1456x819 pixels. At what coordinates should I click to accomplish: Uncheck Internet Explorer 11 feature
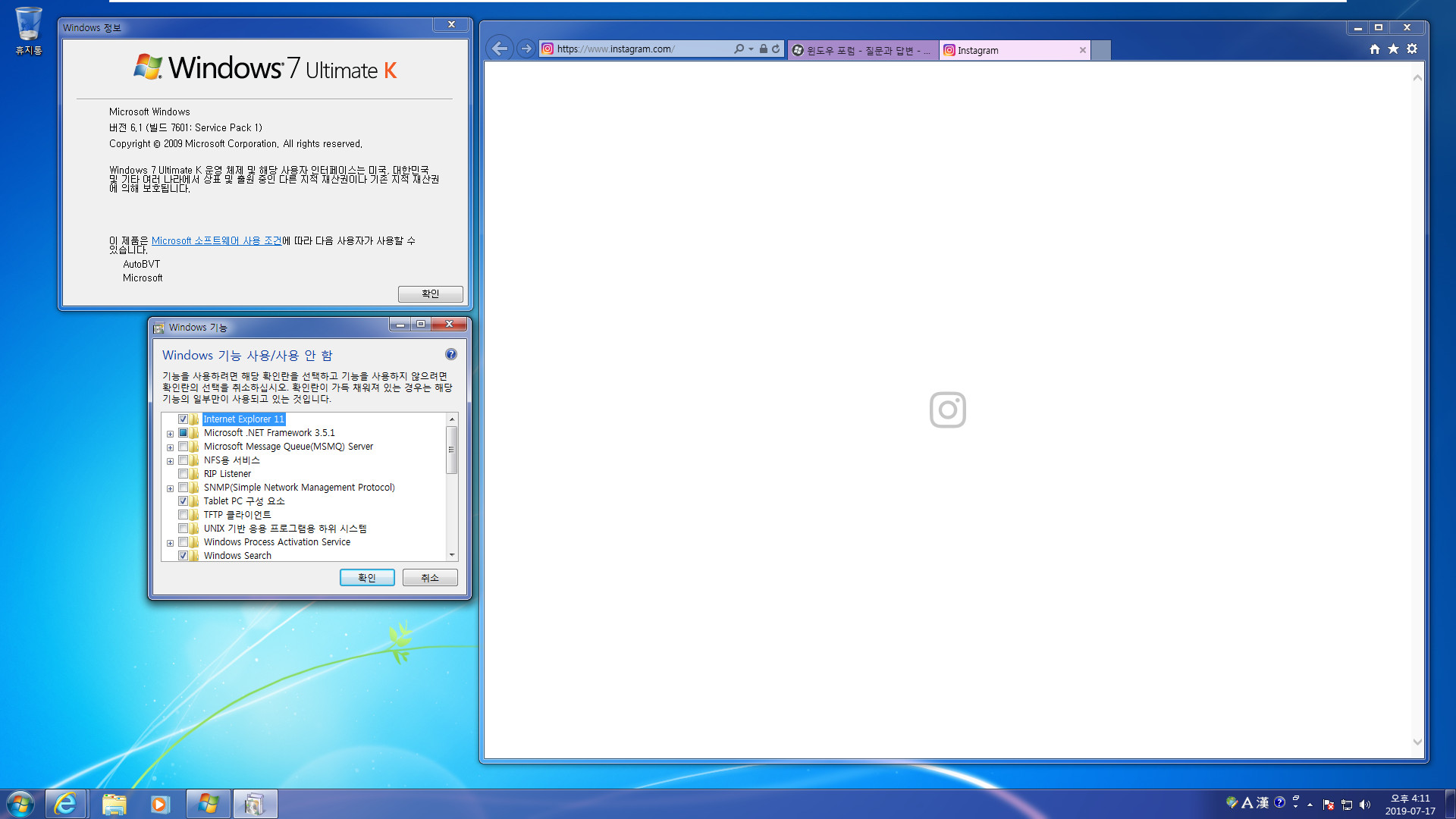pos(183,419)
